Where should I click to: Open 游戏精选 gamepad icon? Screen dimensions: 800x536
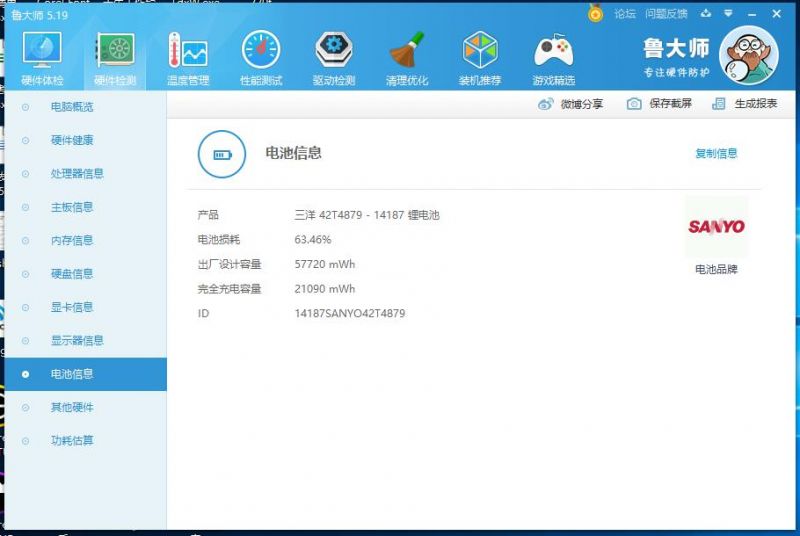[x=554, y=51]
